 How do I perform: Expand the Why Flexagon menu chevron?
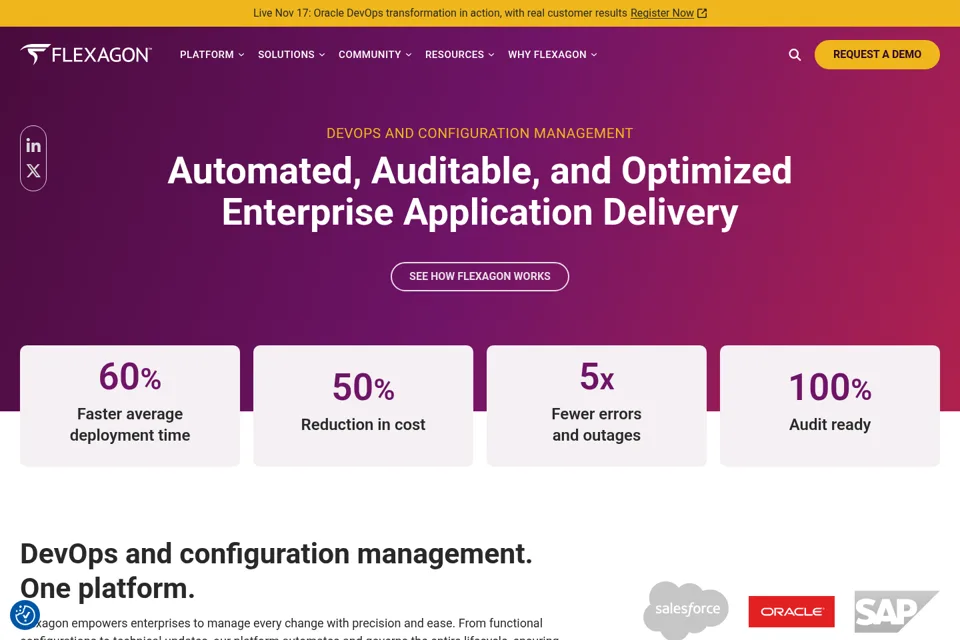coord(594,55)
